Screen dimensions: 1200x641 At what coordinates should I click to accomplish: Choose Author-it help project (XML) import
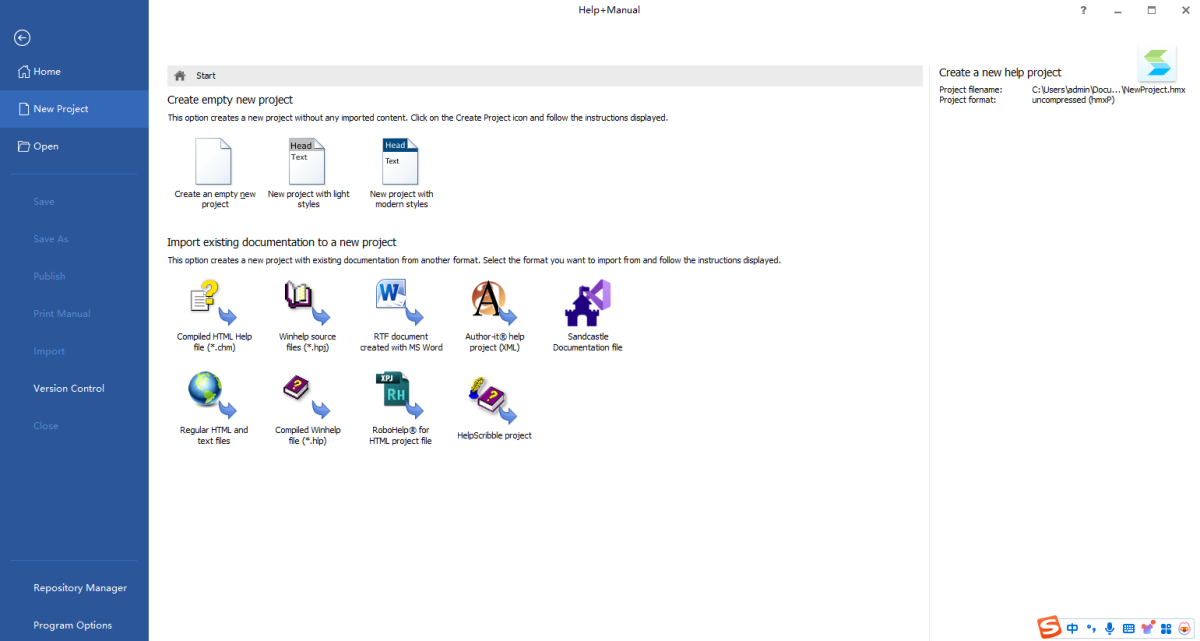tap(496, 304)
